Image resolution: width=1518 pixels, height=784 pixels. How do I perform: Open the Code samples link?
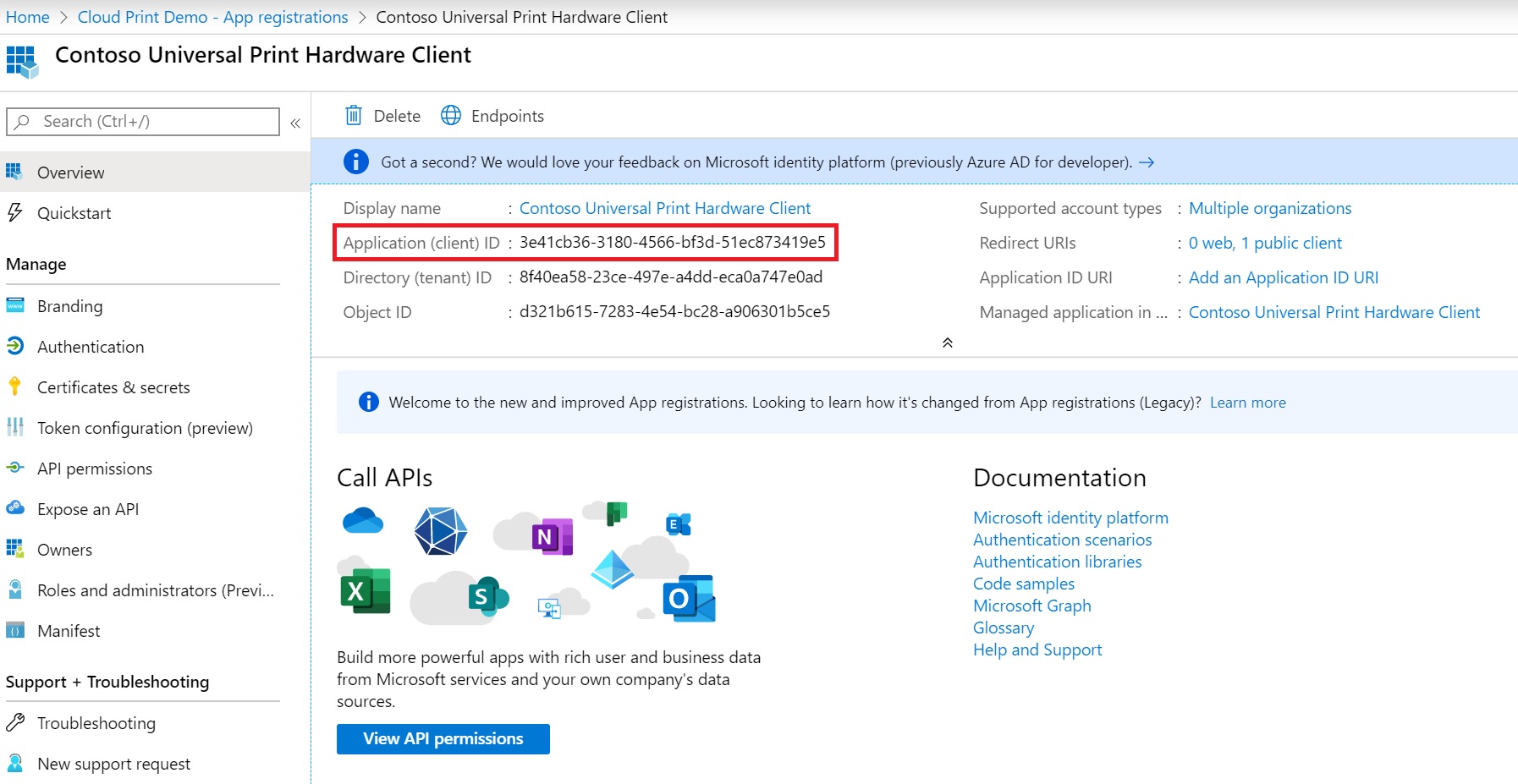click(x=1024, y=584)
